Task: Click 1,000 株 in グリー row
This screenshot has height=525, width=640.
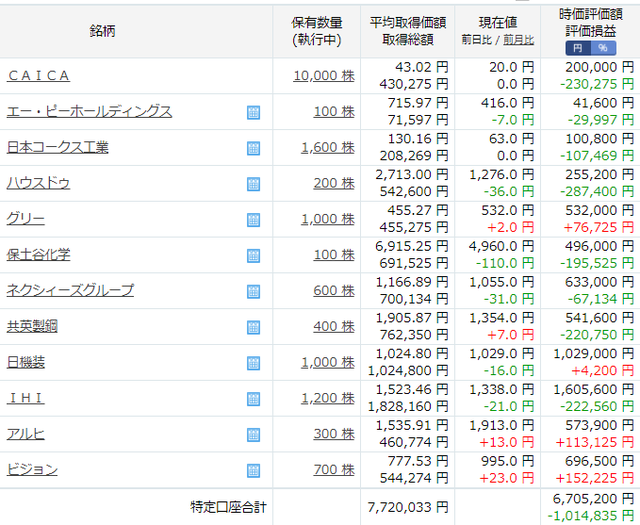Action: point(328,219)
